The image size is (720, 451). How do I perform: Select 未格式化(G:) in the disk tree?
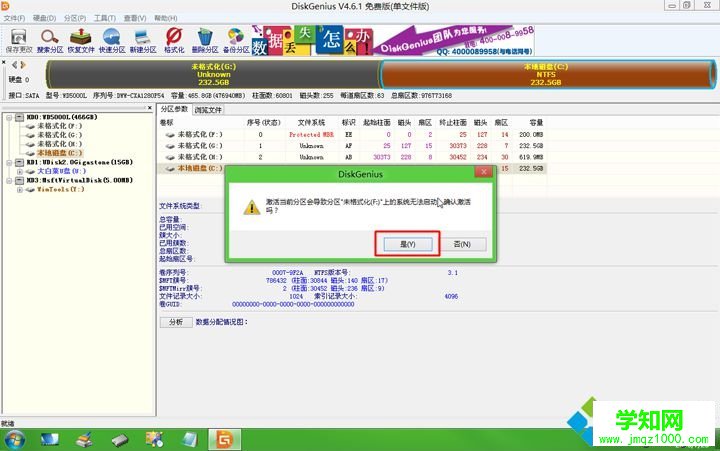60,135
